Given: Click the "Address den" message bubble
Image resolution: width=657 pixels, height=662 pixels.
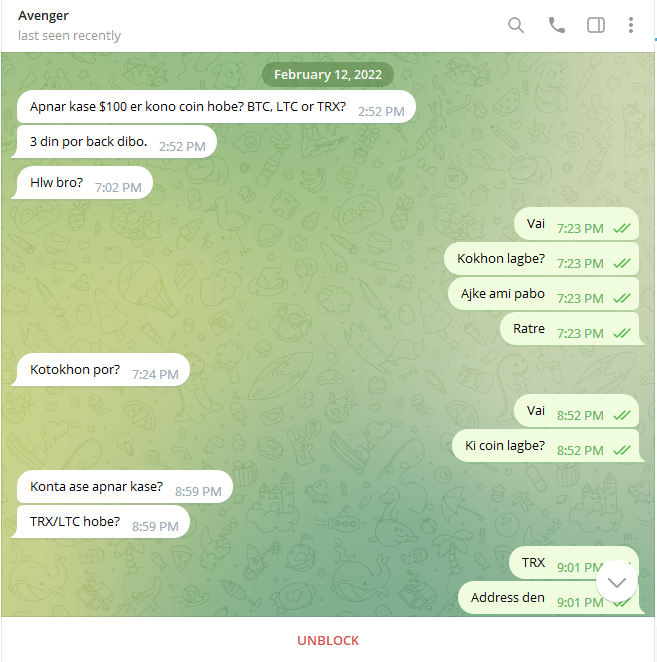Looking at the screenshot, I should 551,598.
